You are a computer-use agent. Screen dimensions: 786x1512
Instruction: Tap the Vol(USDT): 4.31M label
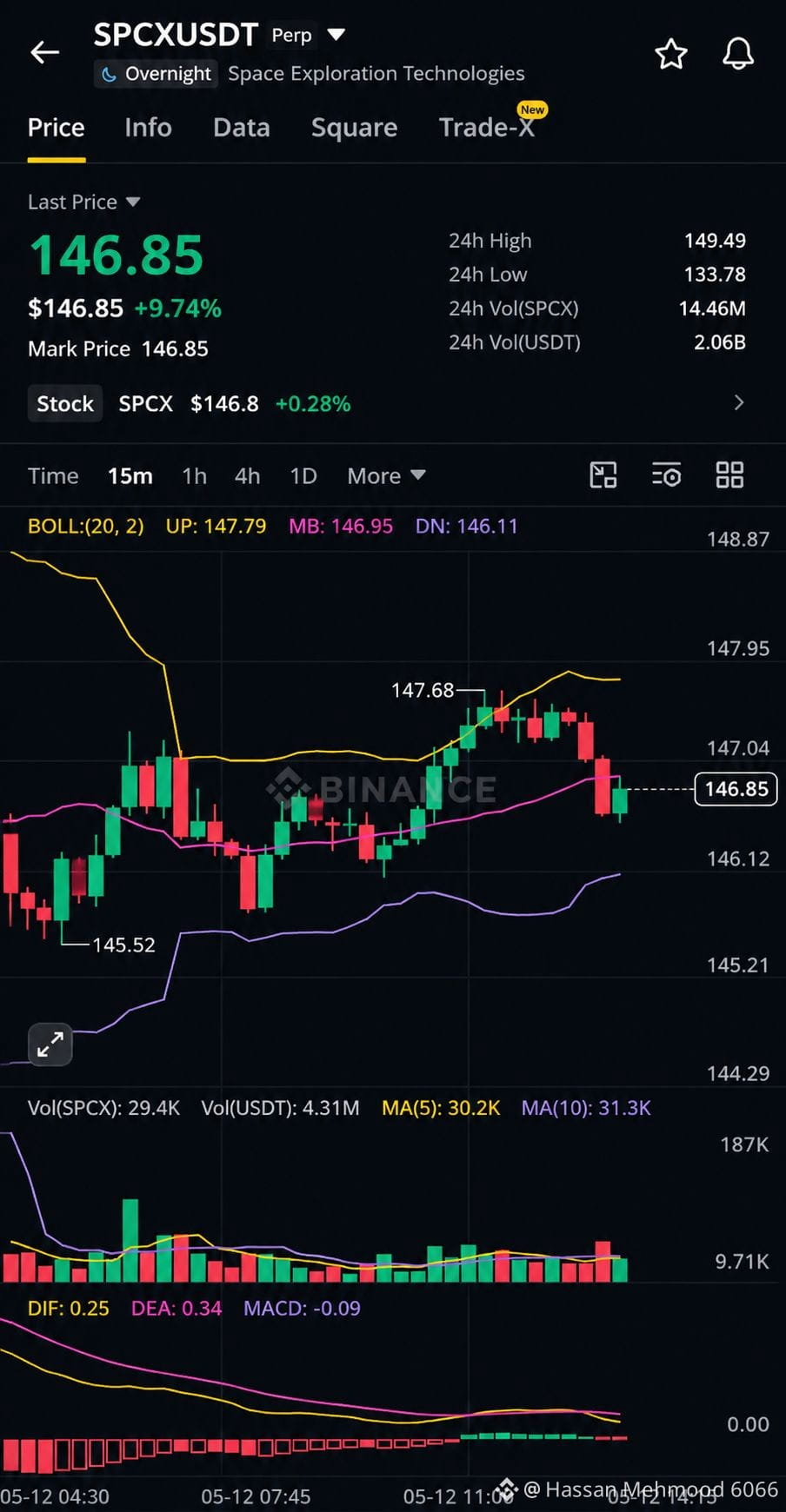pos(280,1108)
